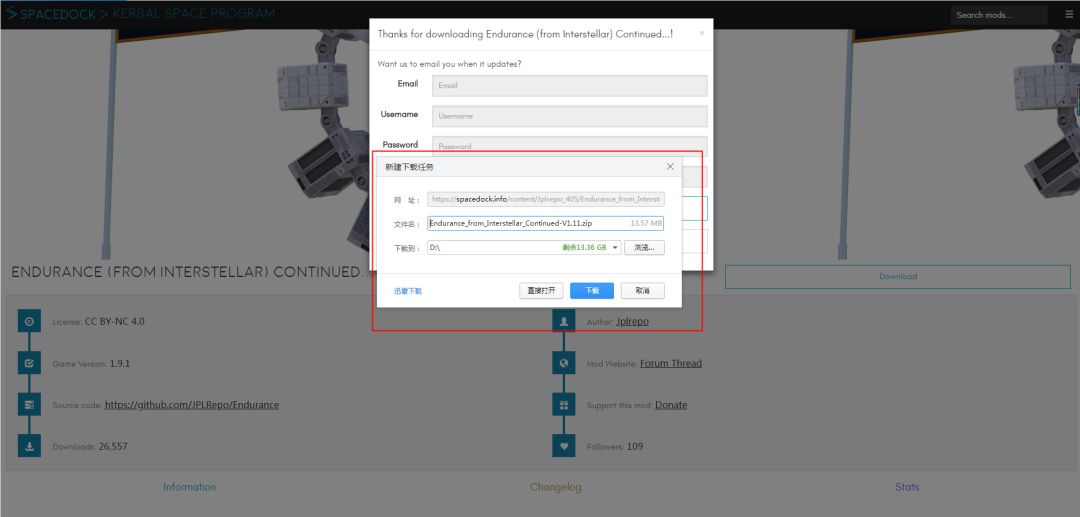
Task: Click the Mod Website globe icon
Action: pyautogui.click(x=563, y=363)
